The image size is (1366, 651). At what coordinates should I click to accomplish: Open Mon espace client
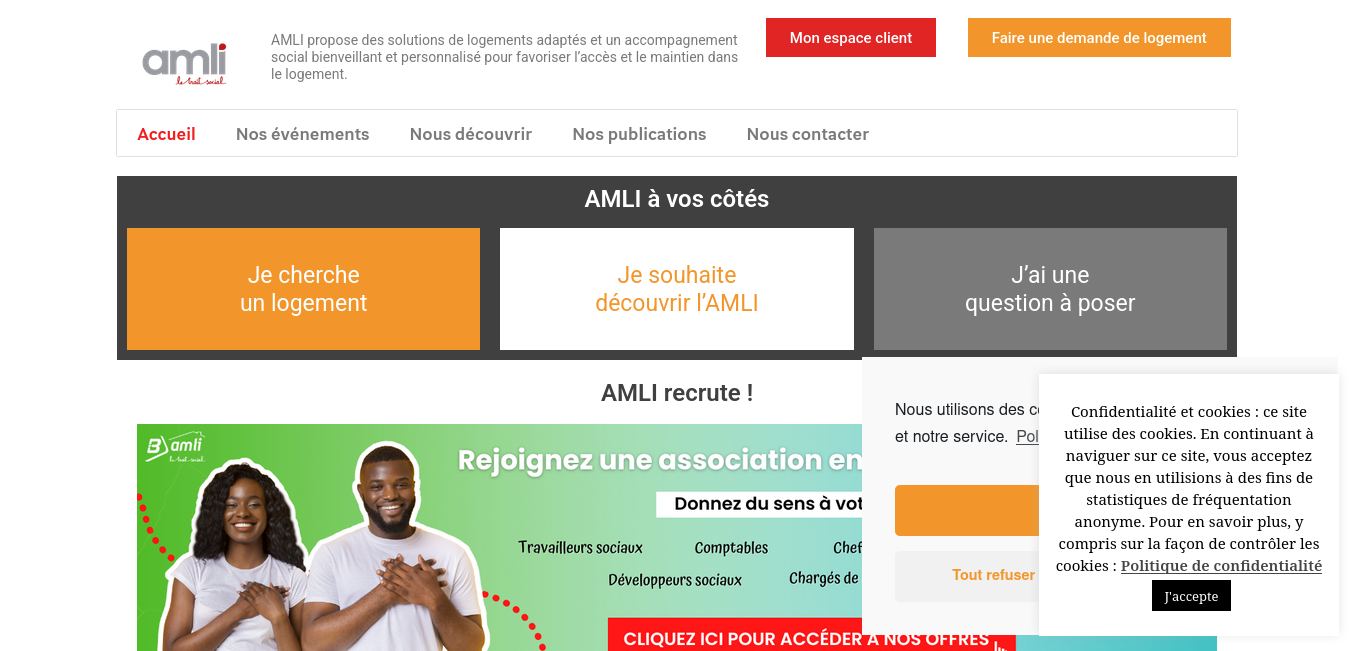click(x=851, y=38)
